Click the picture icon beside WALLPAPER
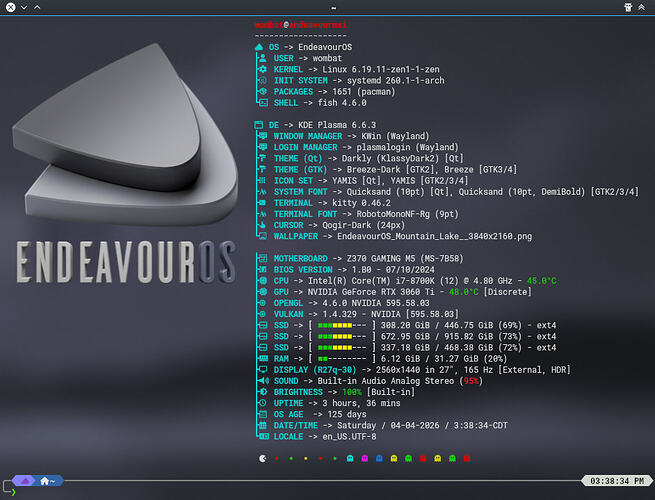655x500 pixels. click(263, 236)
